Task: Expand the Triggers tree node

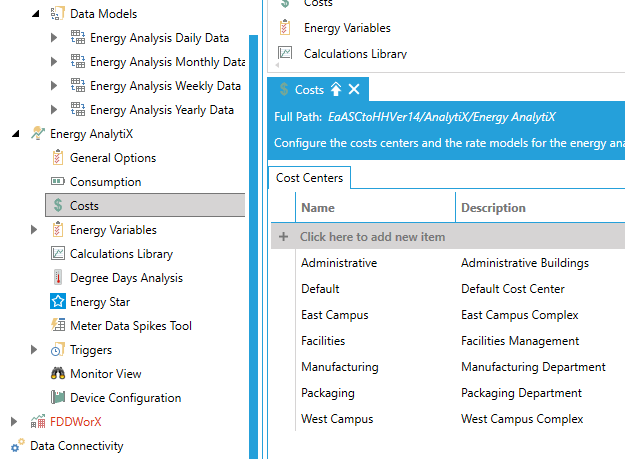Action: [x=35, y=350]
